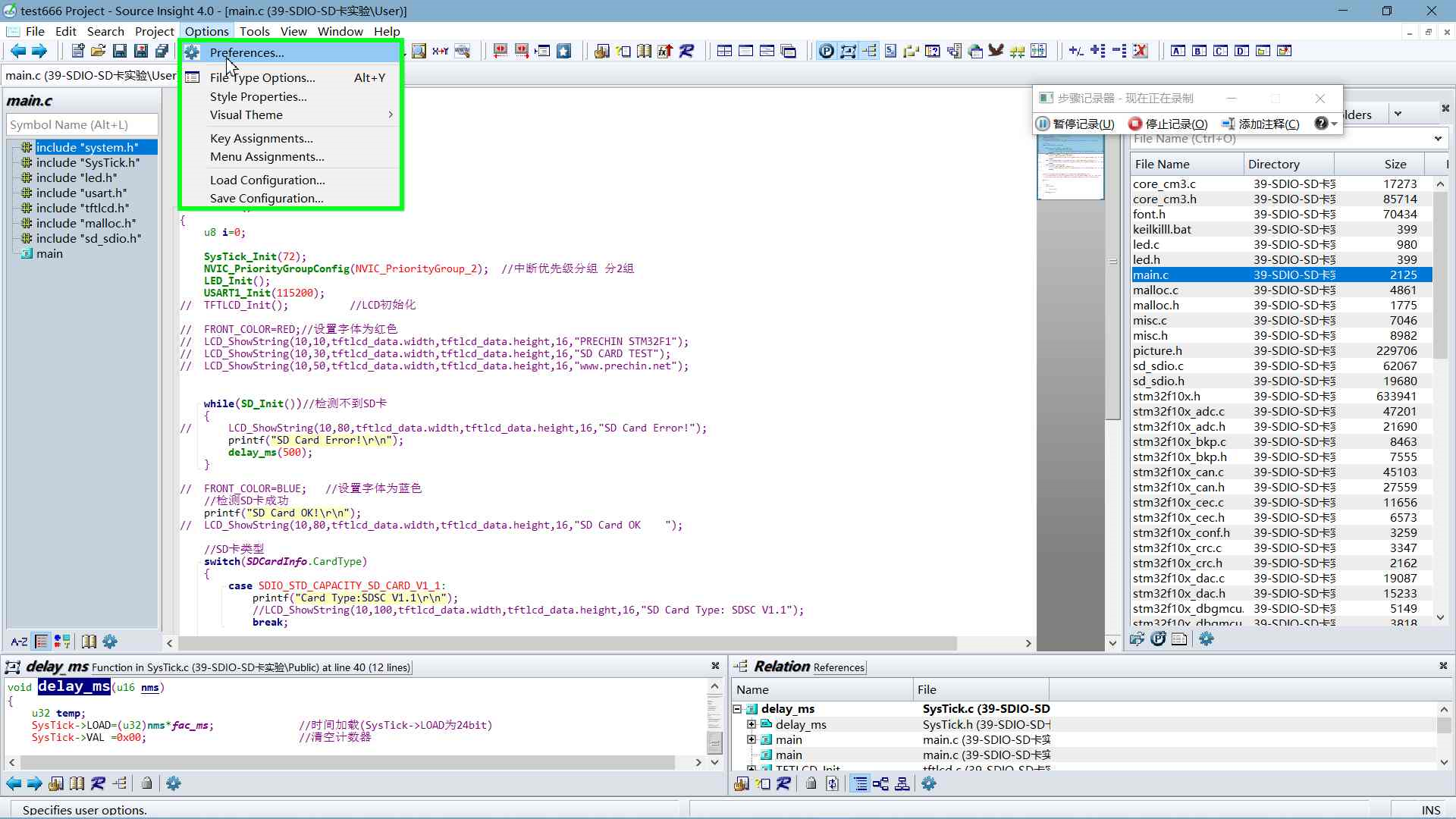
Task: Click the bookmark star toolbar icon
Action: click(x=563, y=51)
